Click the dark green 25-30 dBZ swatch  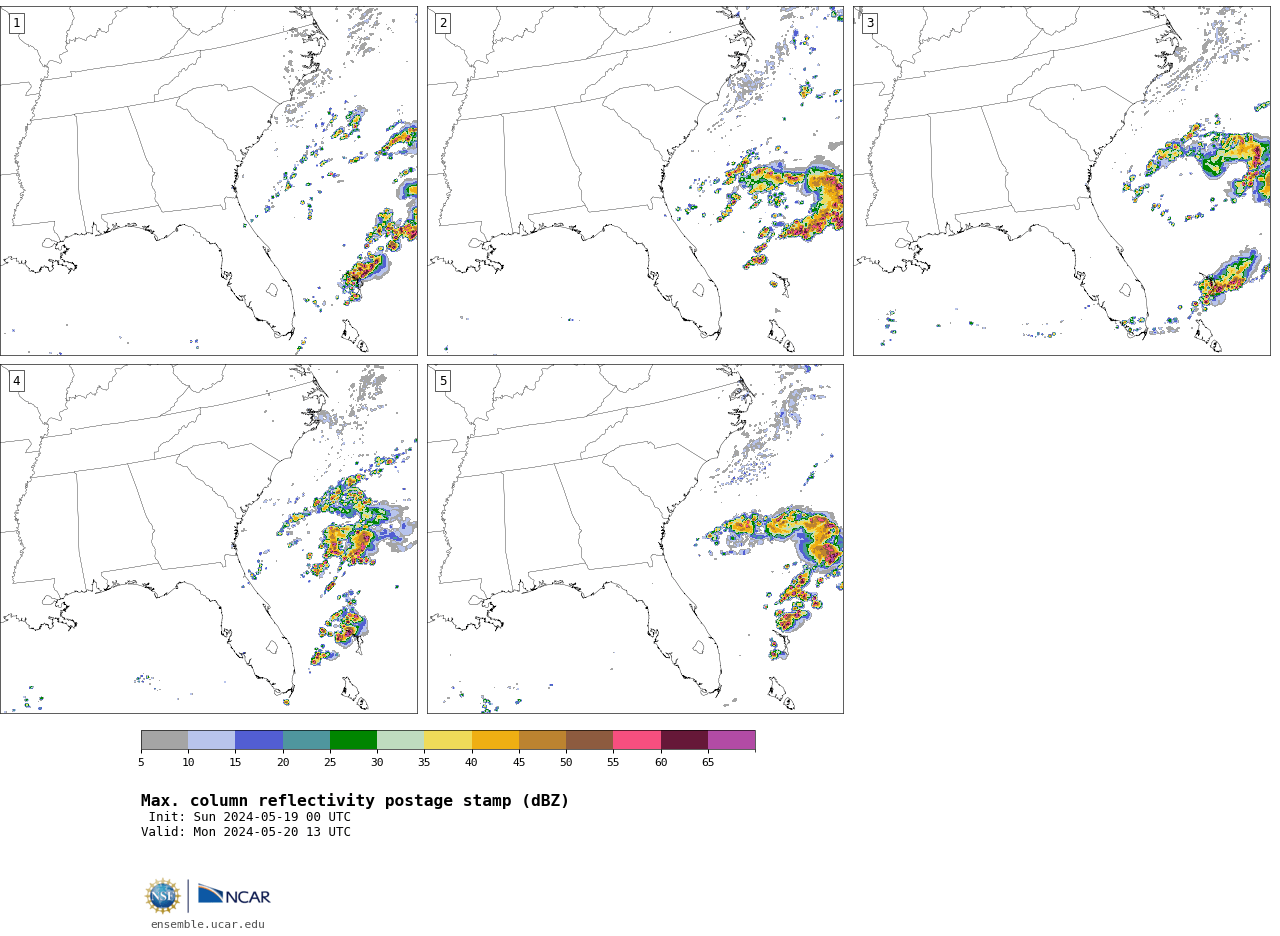[354, 740]
